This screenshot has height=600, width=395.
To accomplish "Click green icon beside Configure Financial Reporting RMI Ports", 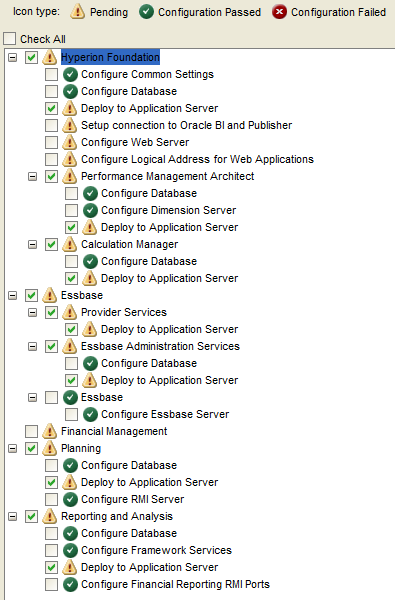I will [70, 584].
